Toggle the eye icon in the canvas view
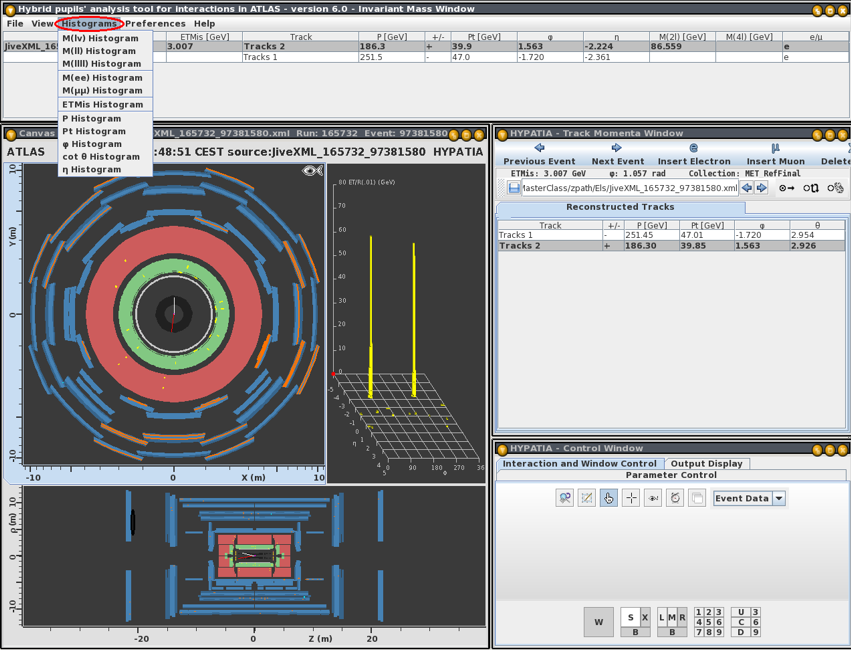This screenshot has height=650, width=851. (312, 171)
